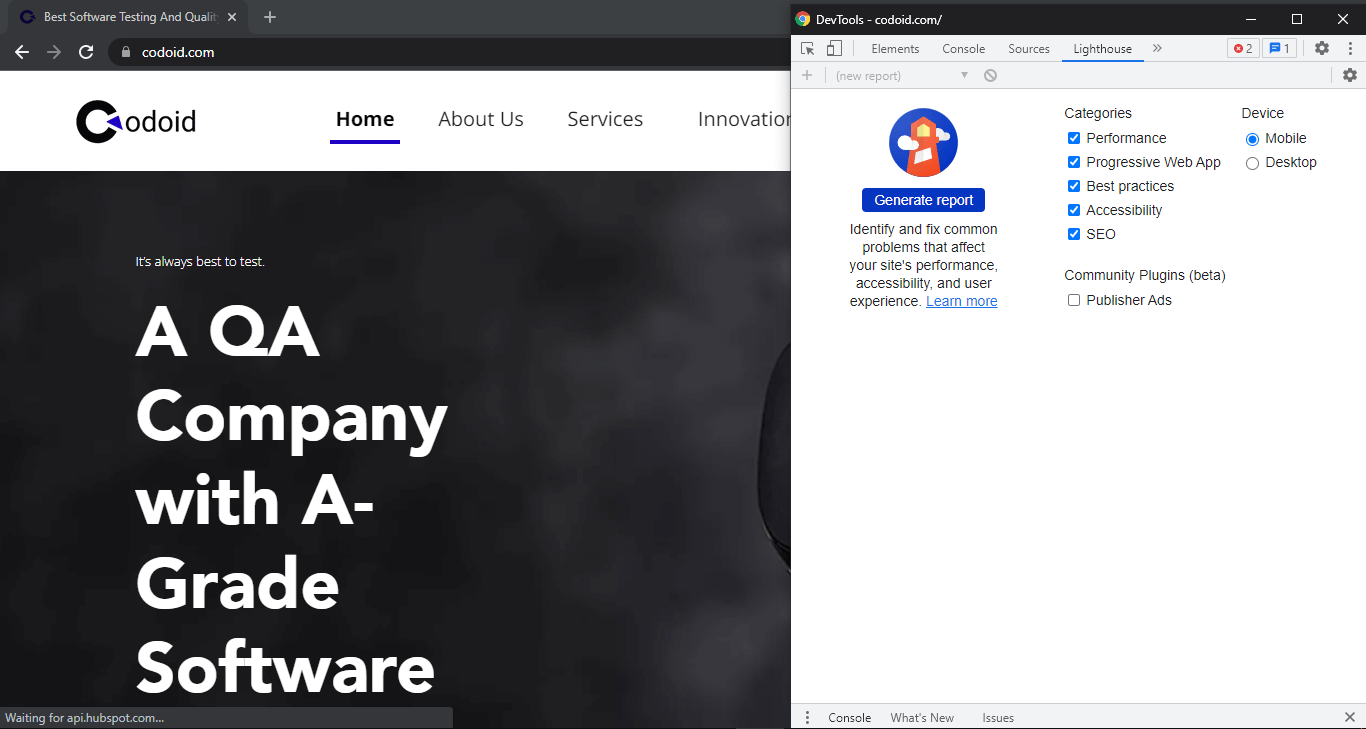Open the DevTools three-dot customize menu
The image size is (1366, 729).
pyautogui.click(x=1349, y=48)
